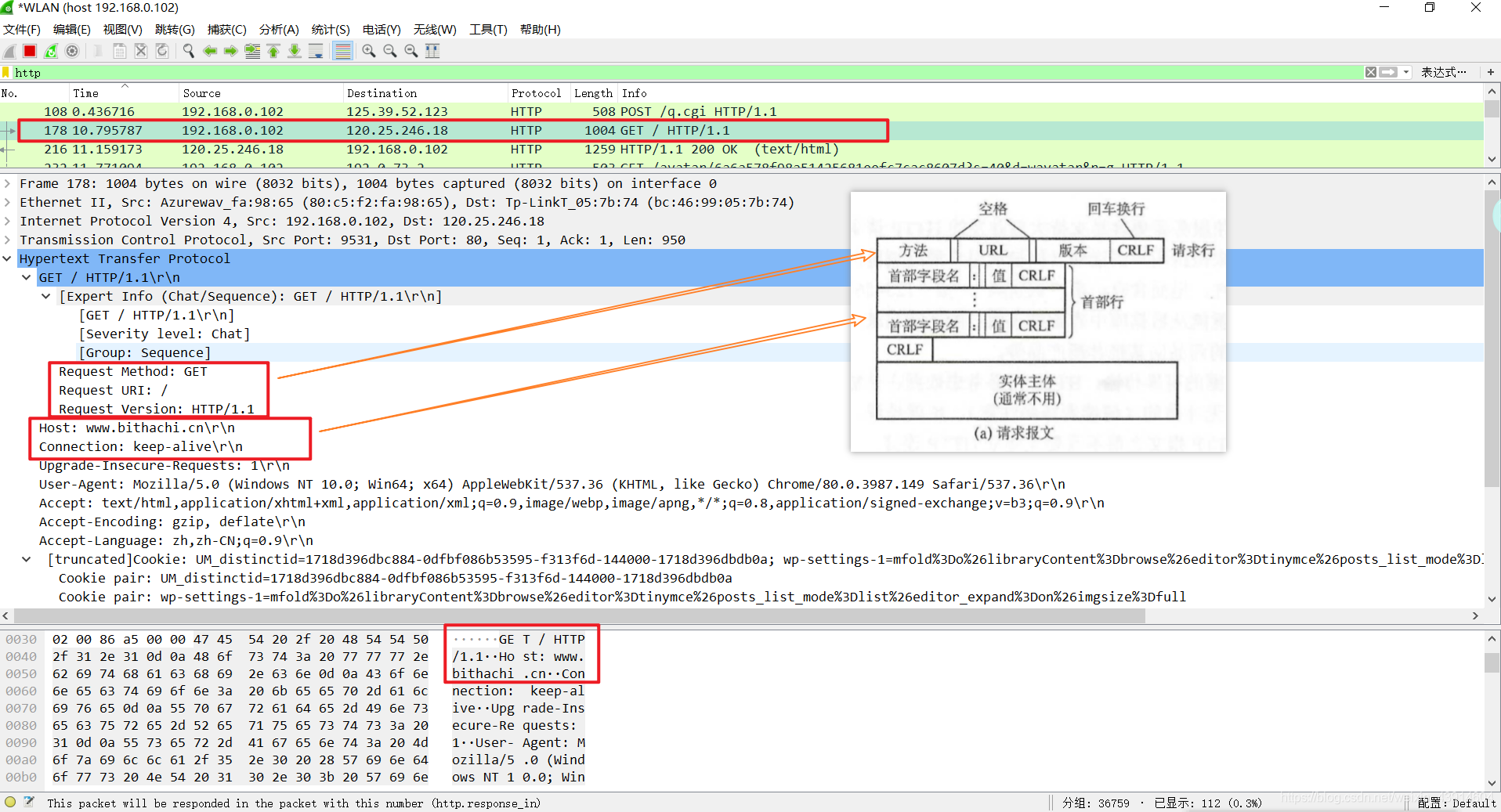Select the Host: www.bithachi.cn line
Viewport: 1501px width, 812px height.
click(x=137, y=428)
